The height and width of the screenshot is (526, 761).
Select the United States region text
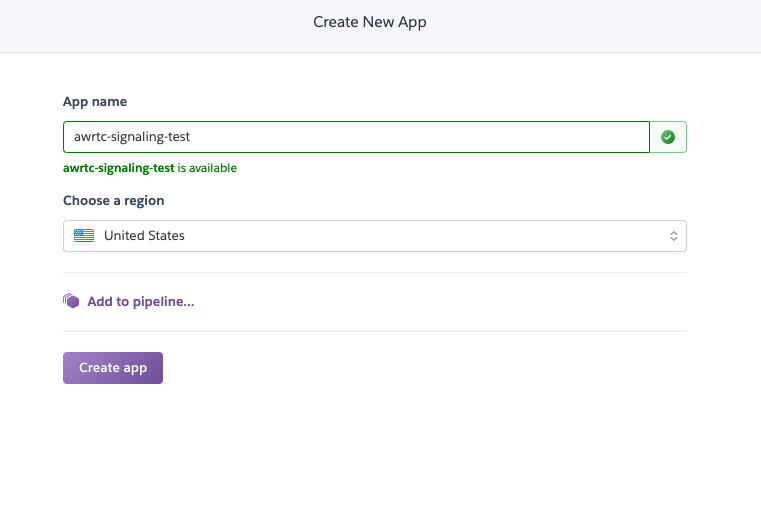point(144,236)
